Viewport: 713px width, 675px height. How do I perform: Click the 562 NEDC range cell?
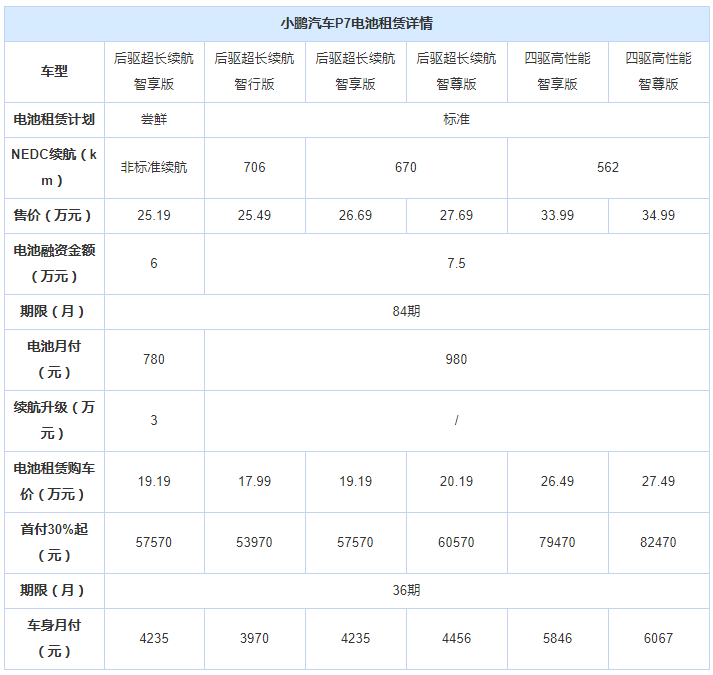[x=607, y=167]
